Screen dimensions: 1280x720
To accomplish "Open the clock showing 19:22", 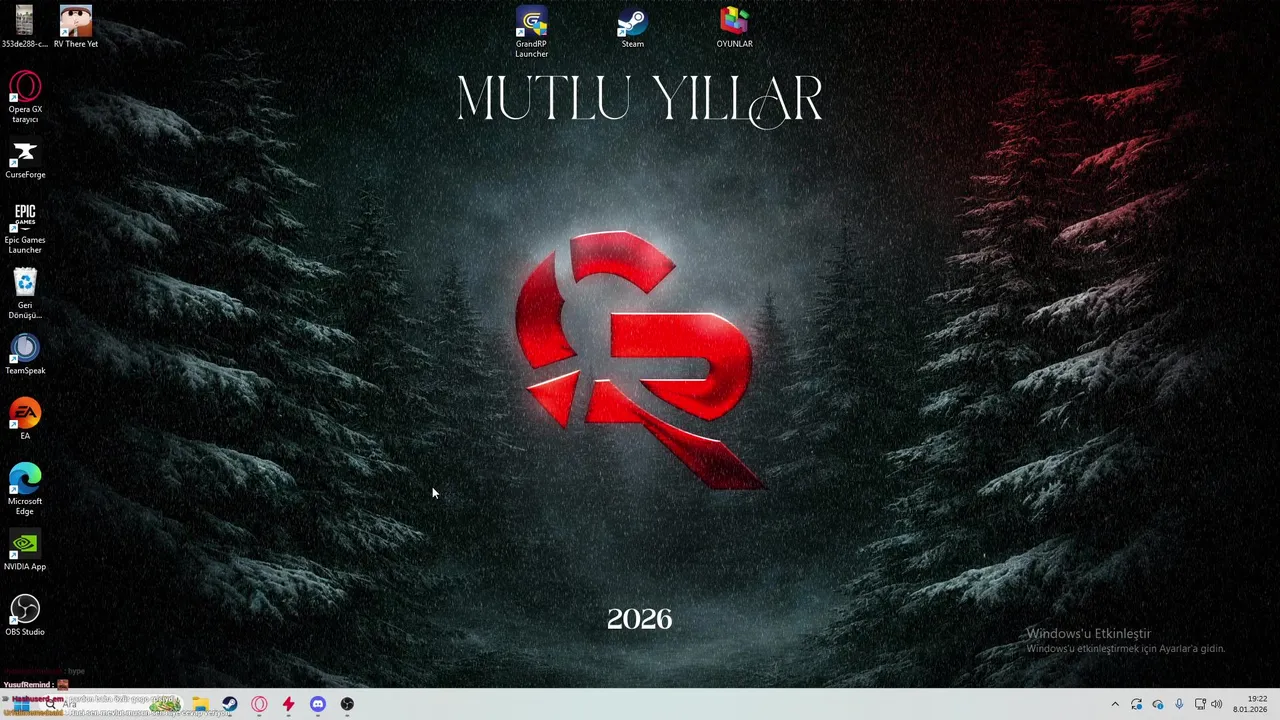I will tap(1251, 704).
